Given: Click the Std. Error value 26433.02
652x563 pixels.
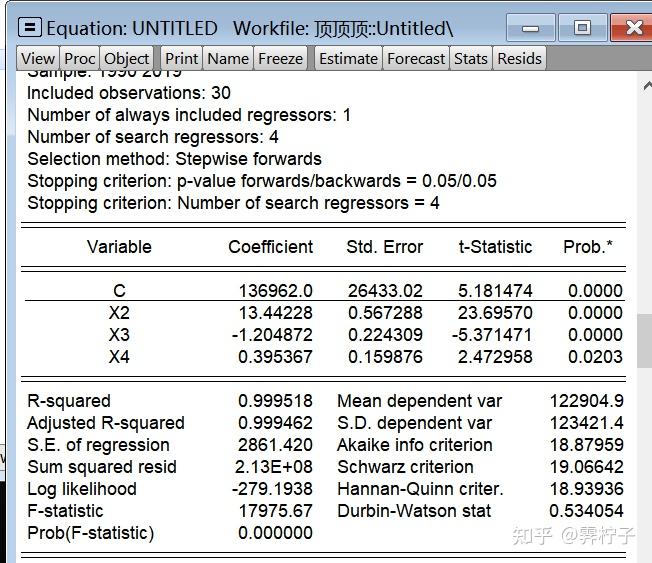Looking at the screenshot, I should 385,291.
